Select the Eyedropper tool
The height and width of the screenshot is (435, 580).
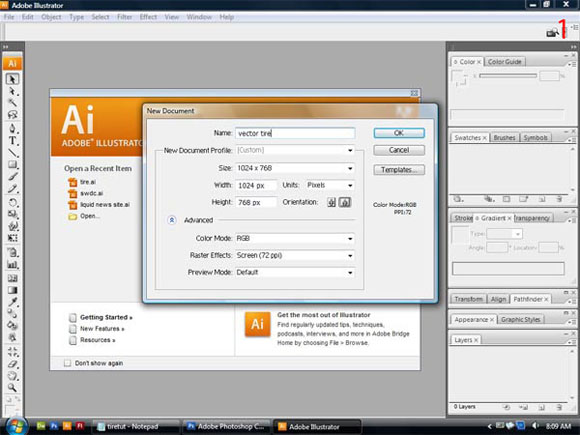tap(12, 302)
